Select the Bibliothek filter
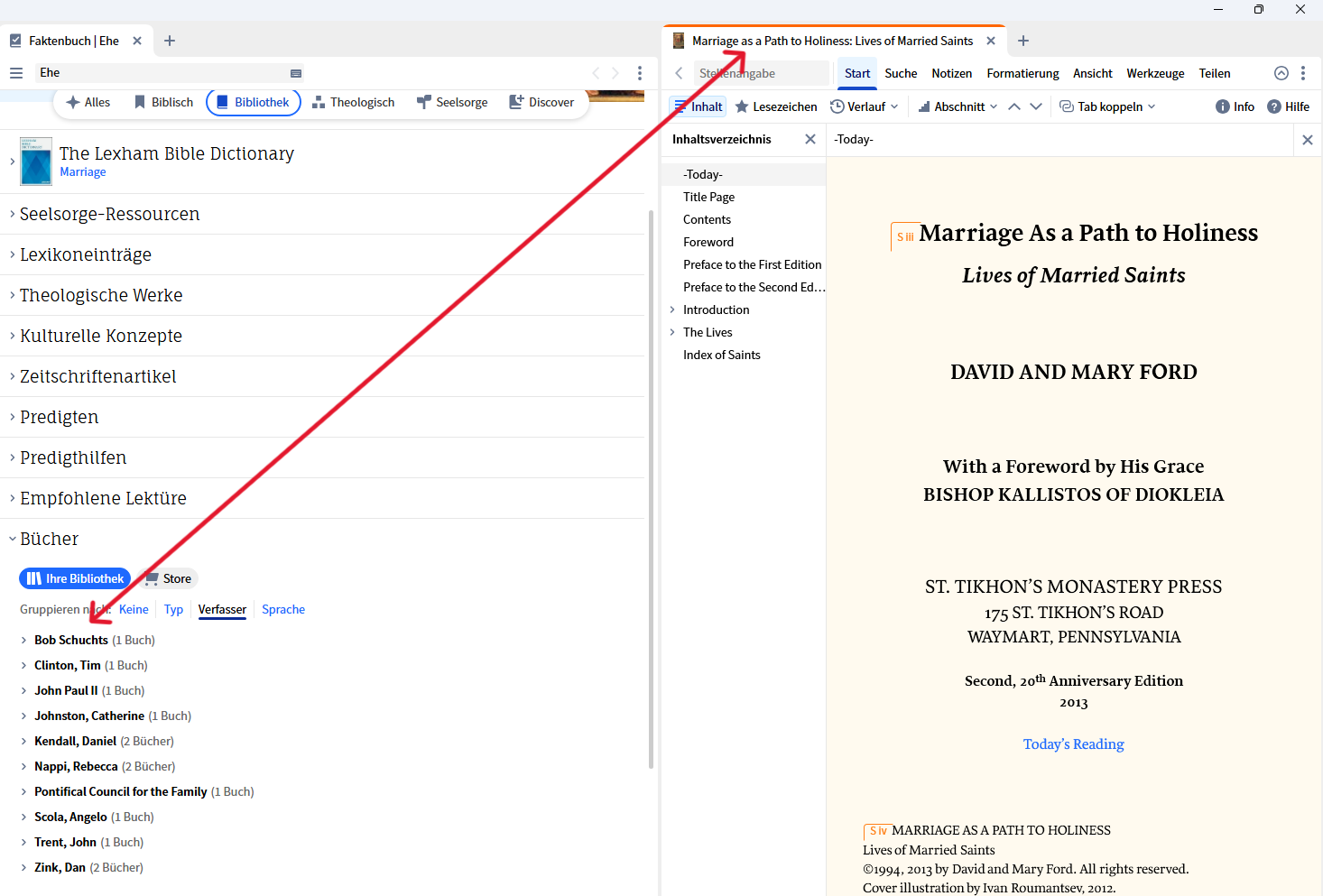The image size is (1323, 896). point(254,102)
